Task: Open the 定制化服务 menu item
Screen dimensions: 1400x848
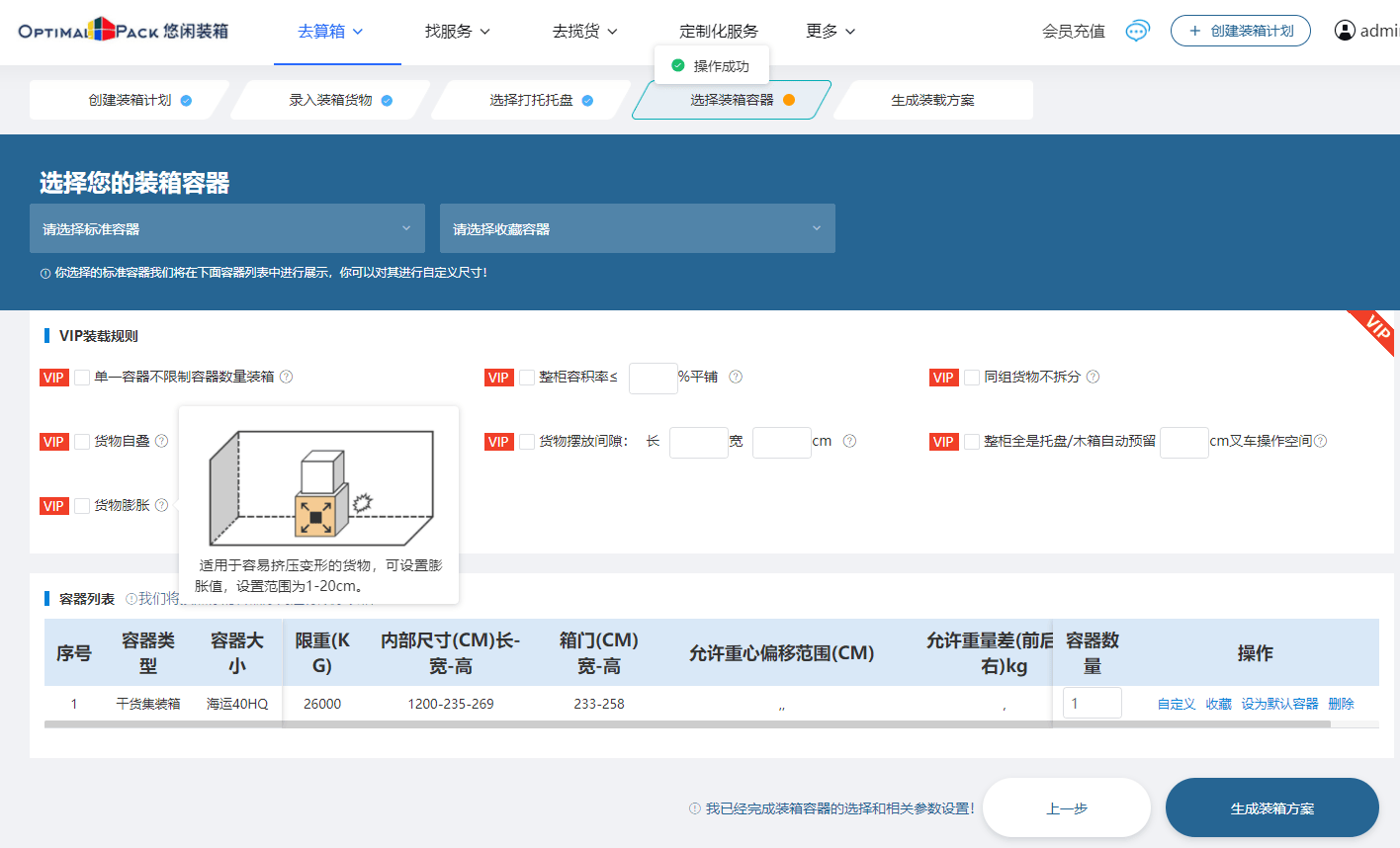Action: [x=719, y=32]
